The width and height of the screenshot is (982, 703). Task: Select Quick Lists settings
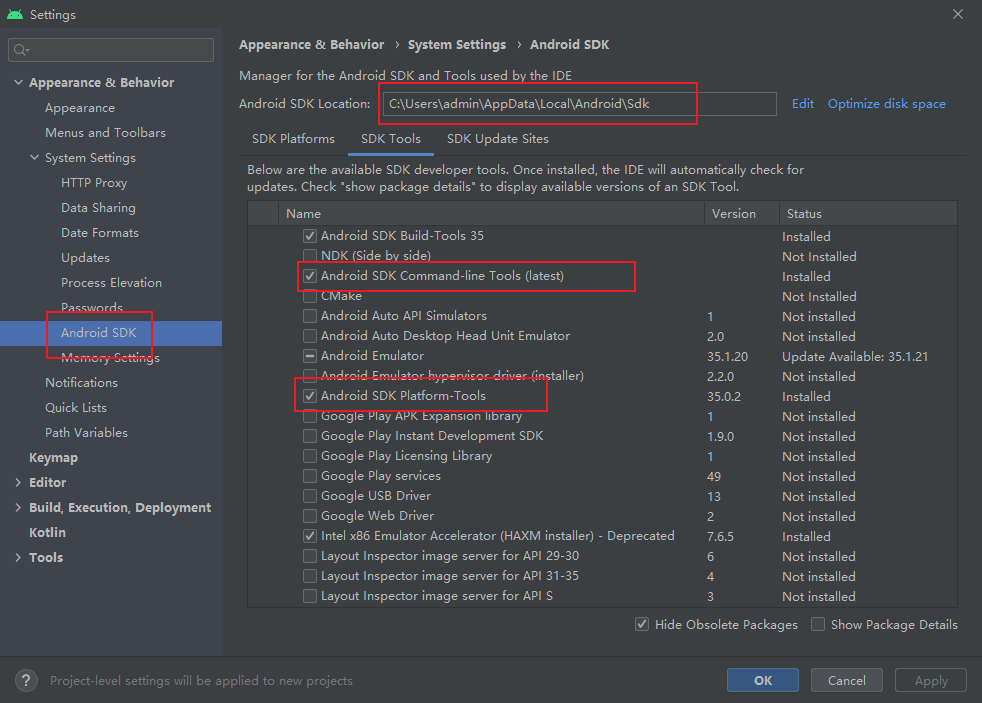click(76, 408)
